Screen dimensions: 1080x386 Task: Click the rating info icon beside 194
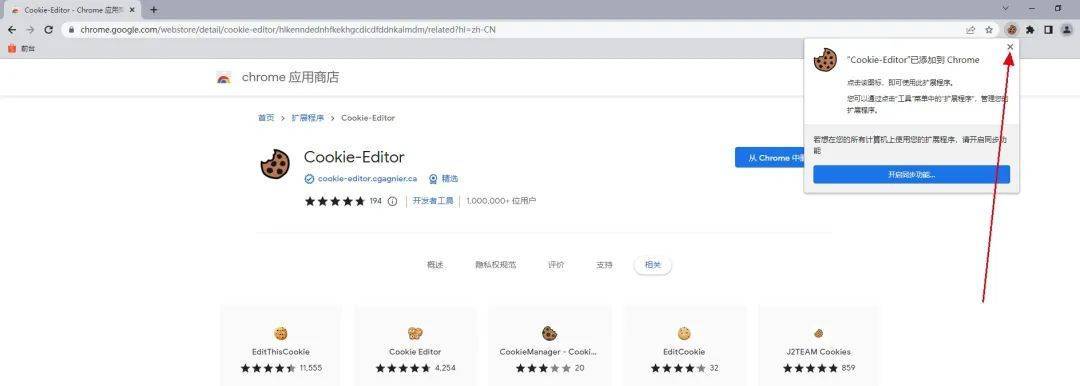[393, 201]
